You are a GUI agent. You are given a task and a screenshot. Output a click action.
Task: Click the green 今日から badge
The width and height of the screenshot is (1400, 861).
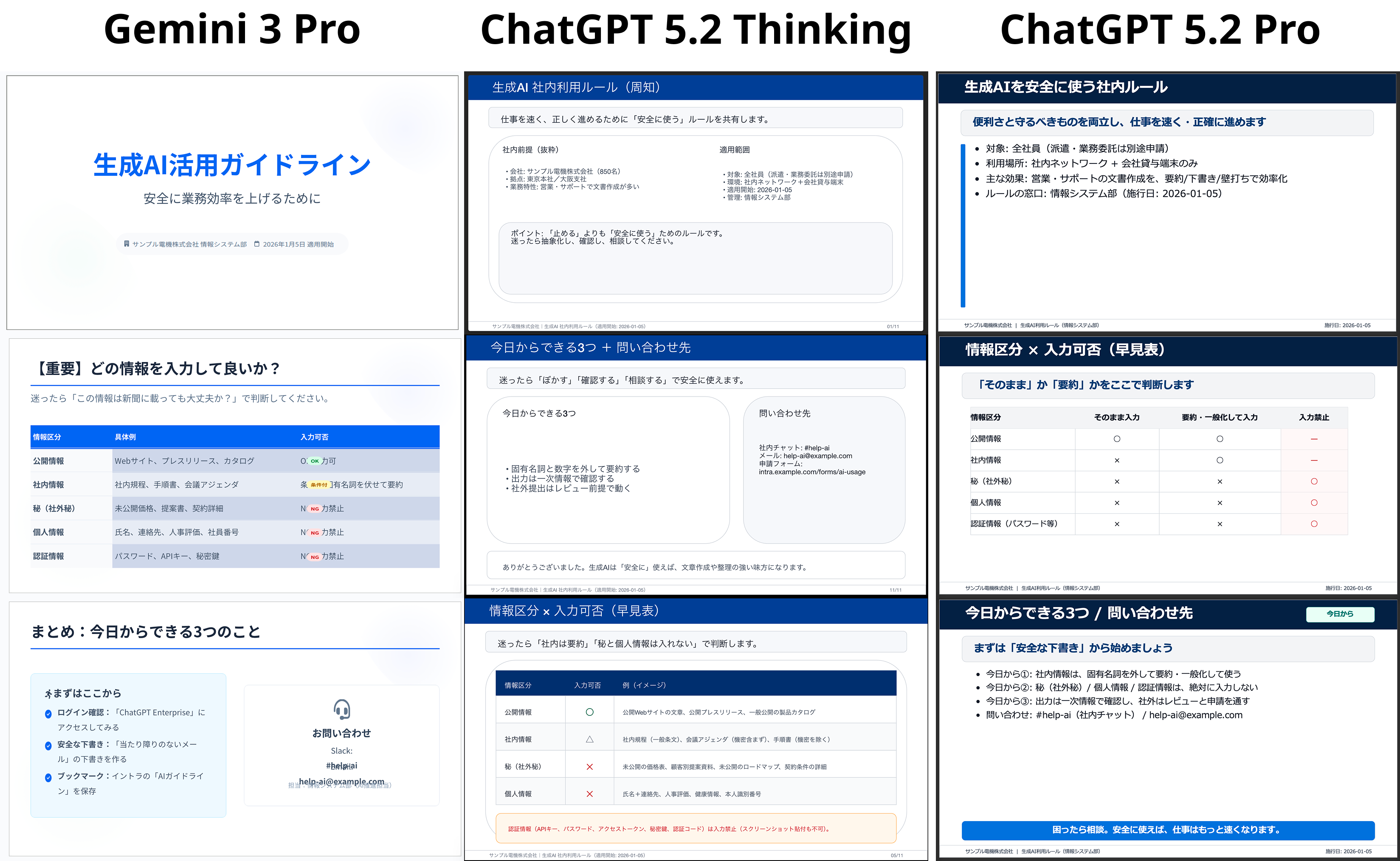click(x=1341, y=614)
